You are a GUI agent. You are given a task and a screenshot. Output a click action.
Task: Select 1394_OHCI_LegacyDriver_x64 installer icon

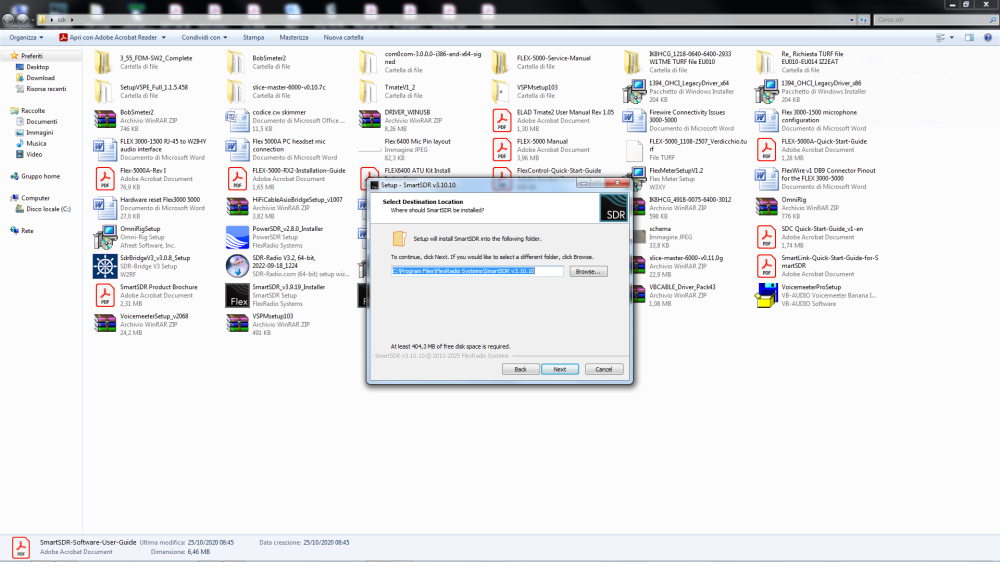pos(634,91)
